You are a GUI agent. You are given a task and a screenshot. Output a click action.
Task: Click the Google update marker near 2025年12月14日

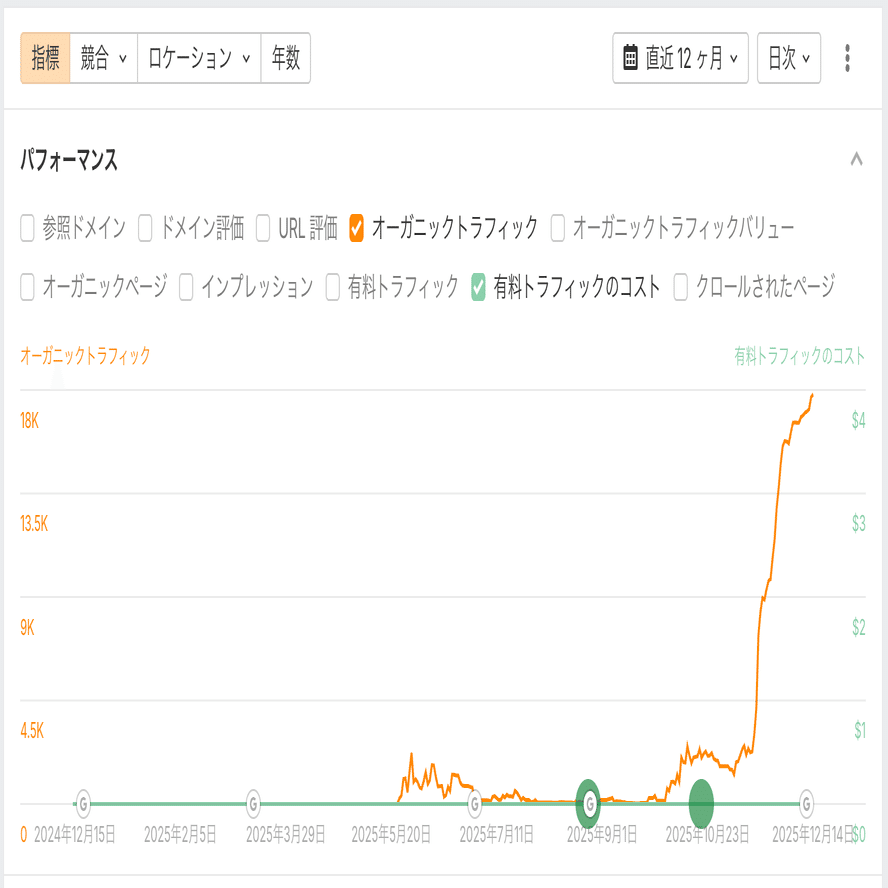[x=806, y=802]
